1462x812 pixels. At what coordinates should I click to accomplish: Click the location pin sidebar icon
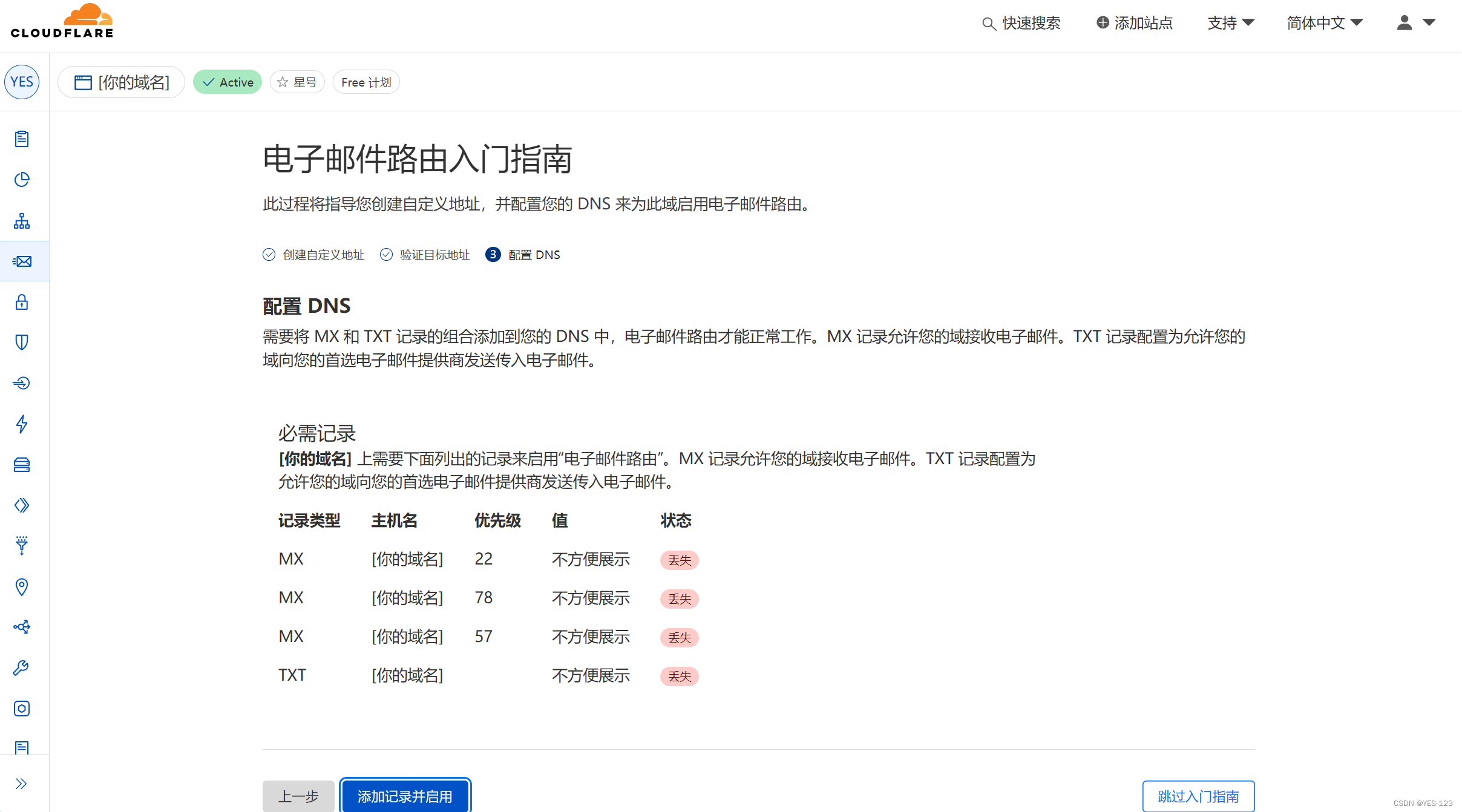(x=22, y=586)
